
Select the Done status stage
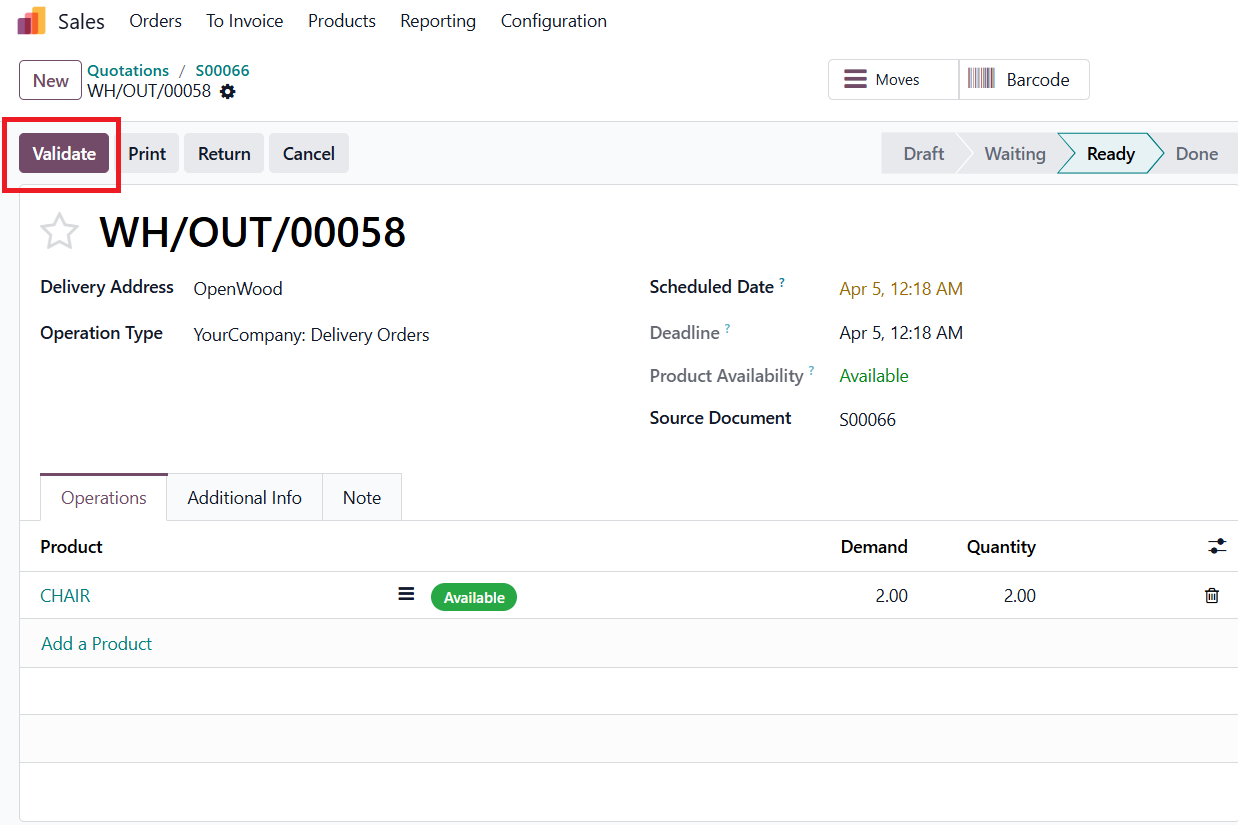coord(1196,154)
